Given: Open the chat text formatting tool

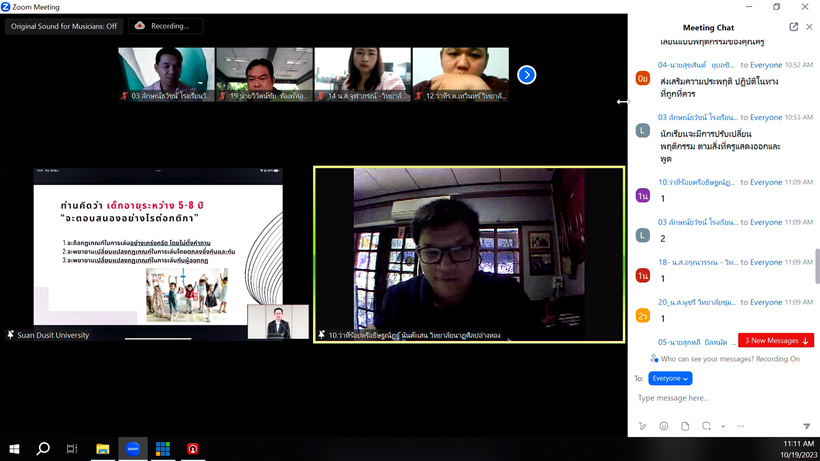Looking at the screenshot, I should [642, 426].
